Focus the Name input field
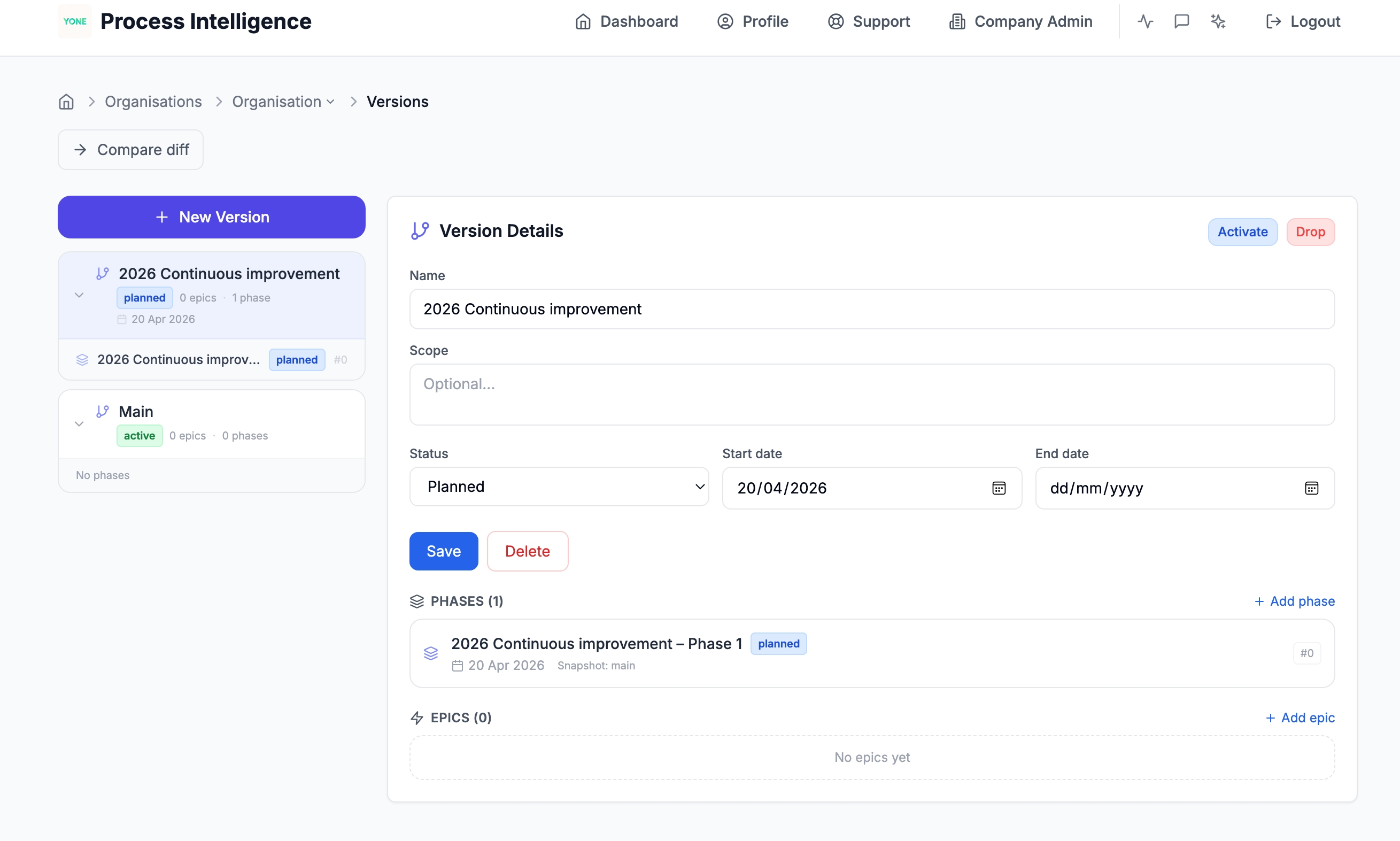The height and width of the screenshot is (841, 1400). [872, 309]
